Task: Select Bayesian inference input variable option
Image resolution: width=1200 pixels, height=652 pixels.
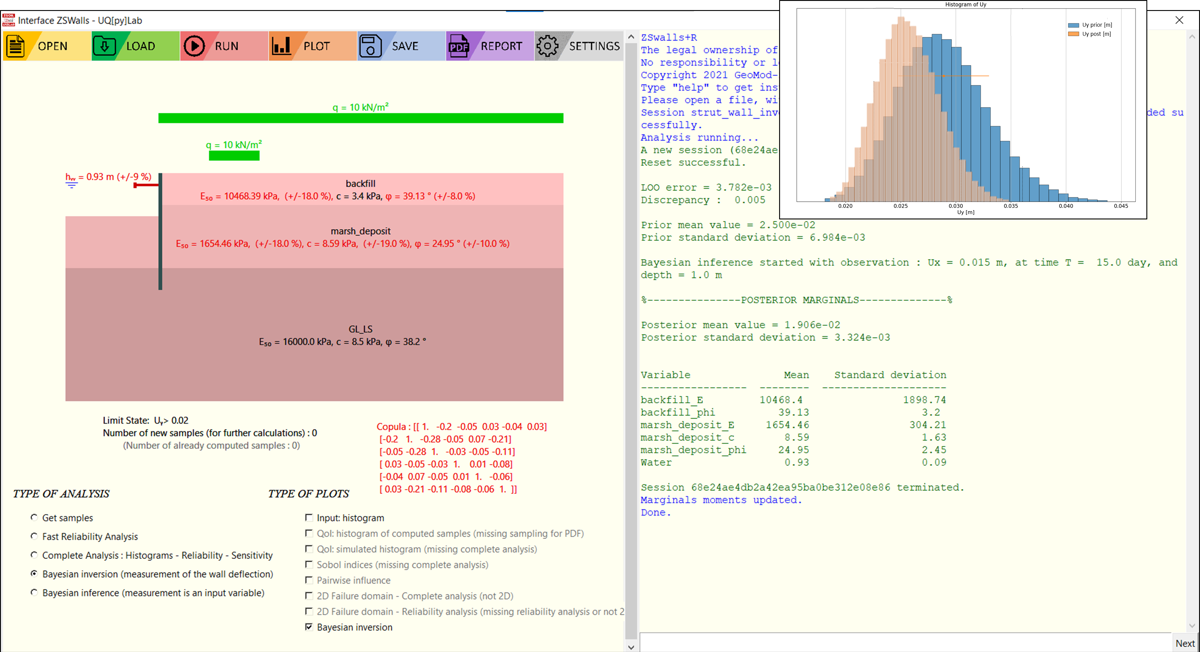Action: [x=35, y=593]
